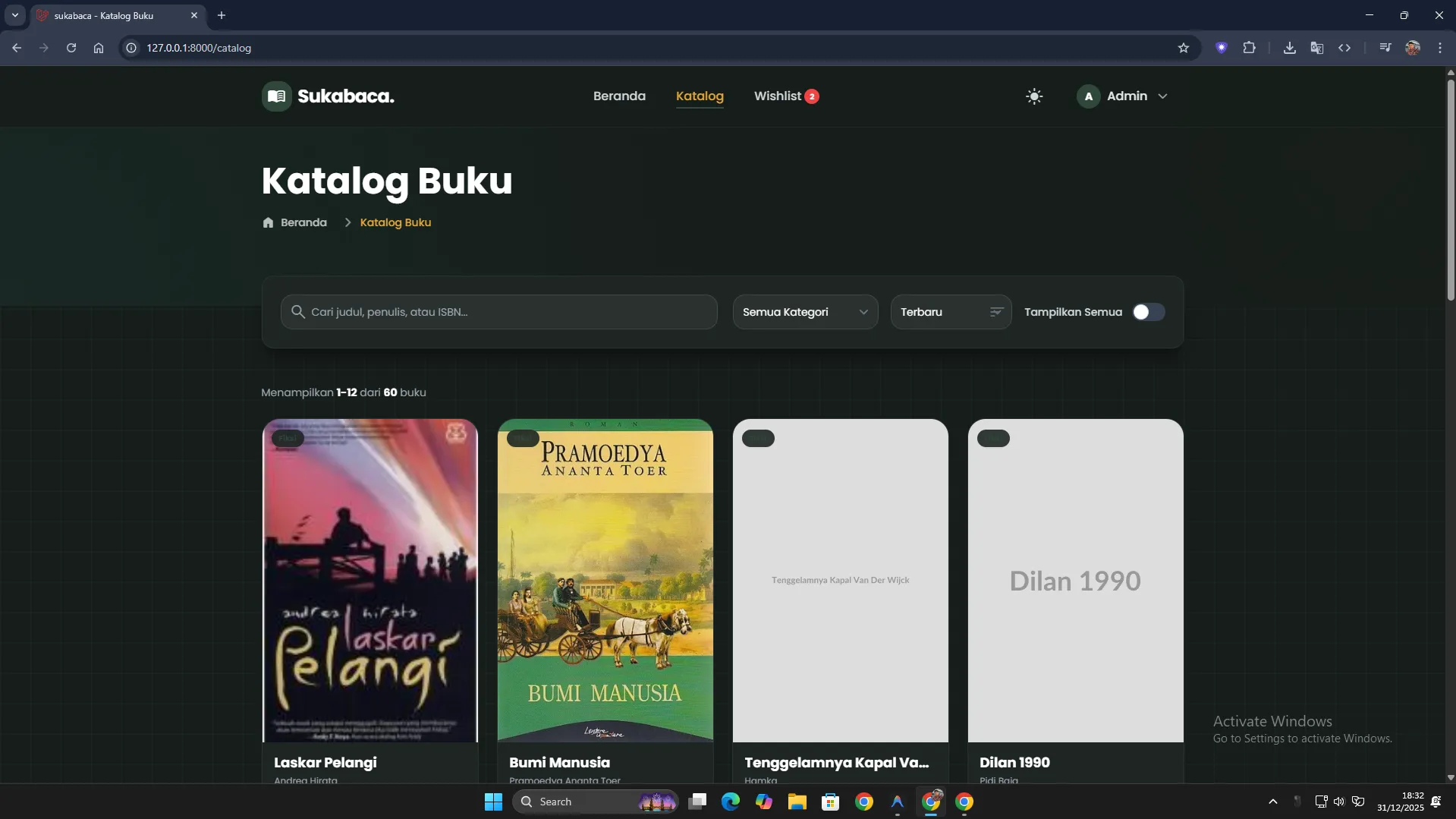The height and width of the screenshot is (819, 1456).
Task: Open the Laskar Pelangi cover thumbnail
Action: pyautogui.click(x=370, y=581)
